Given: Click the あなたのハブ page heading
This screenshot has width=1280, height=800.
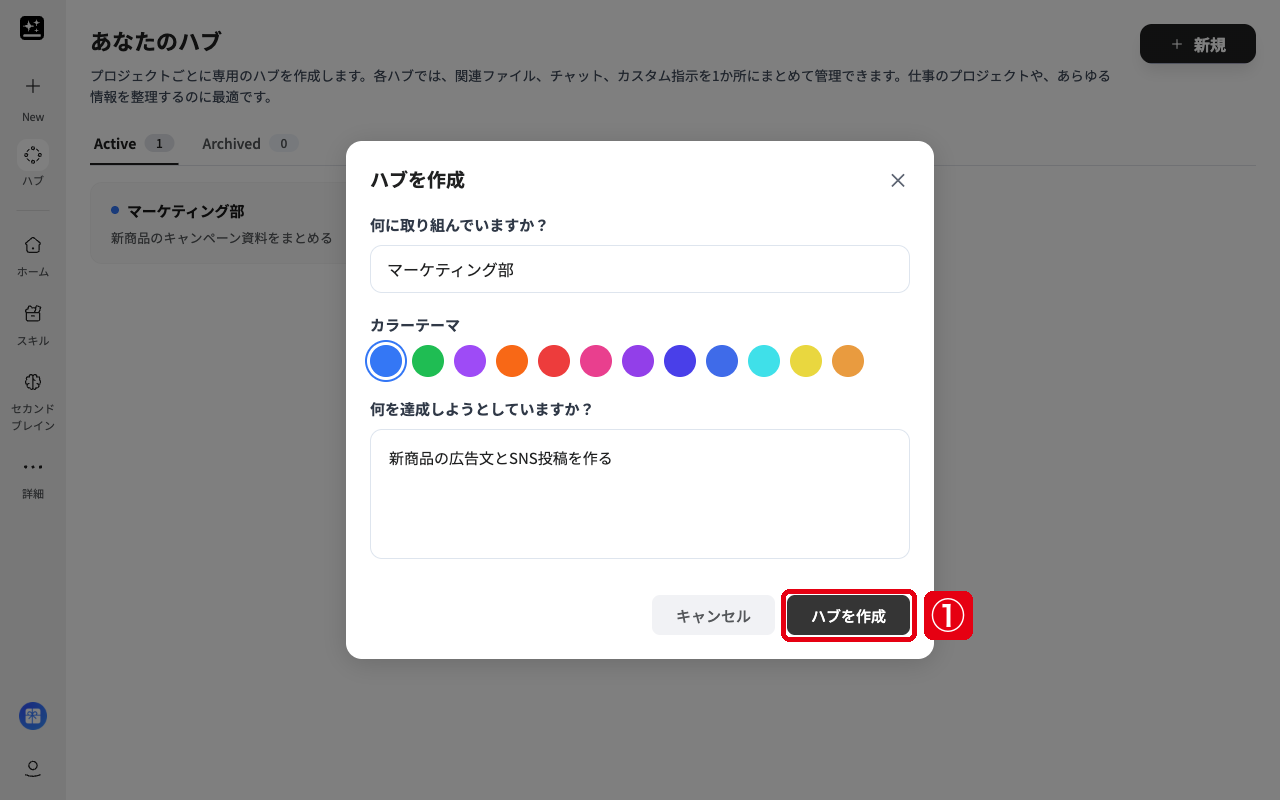Looking at the screenshot, I should coord(156,41).
